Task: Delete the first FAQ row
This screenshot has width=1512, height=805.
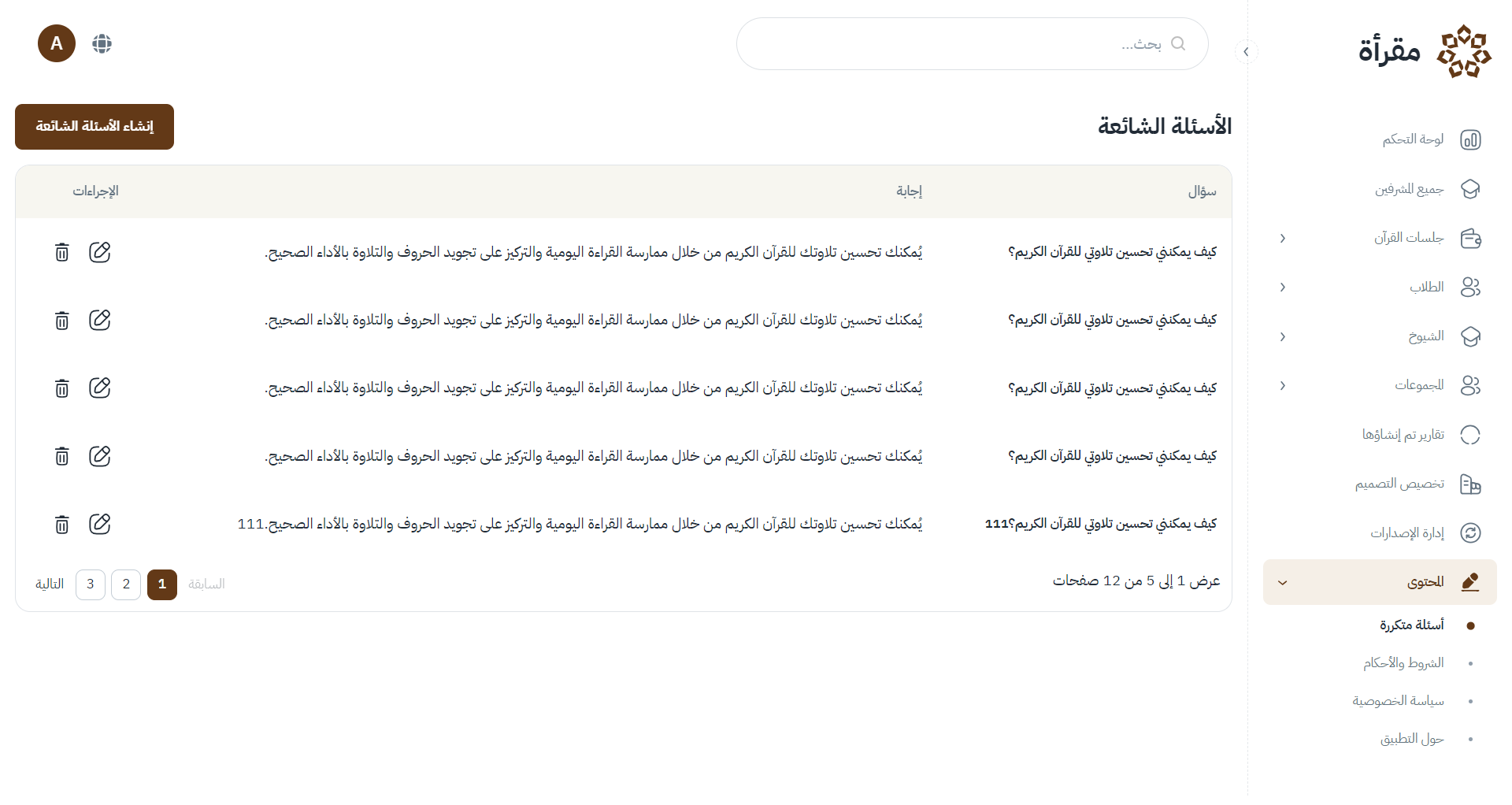Action: click(61, 252)
